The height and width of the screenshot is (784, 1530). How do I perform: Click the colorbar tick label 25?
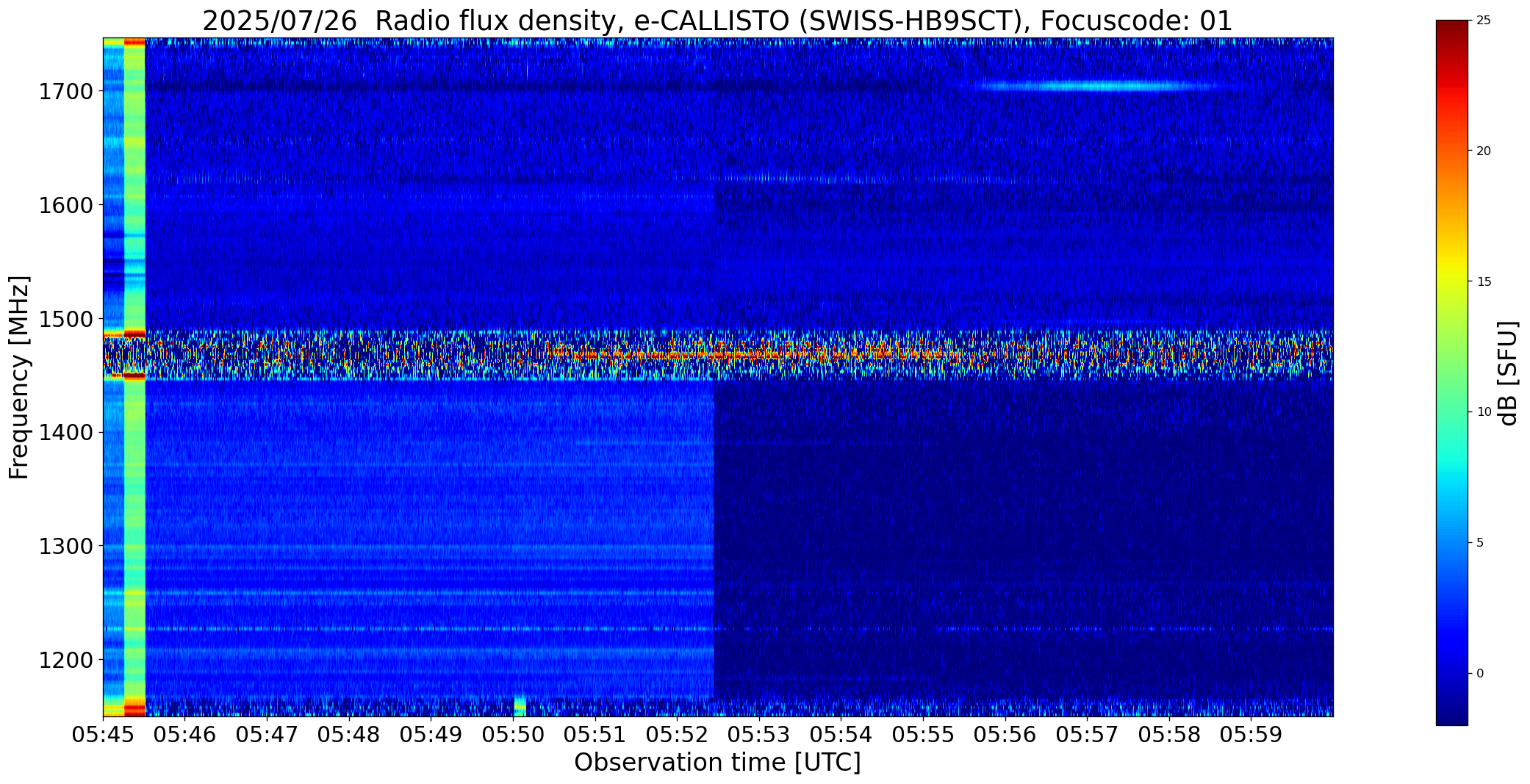point(1483,21)
